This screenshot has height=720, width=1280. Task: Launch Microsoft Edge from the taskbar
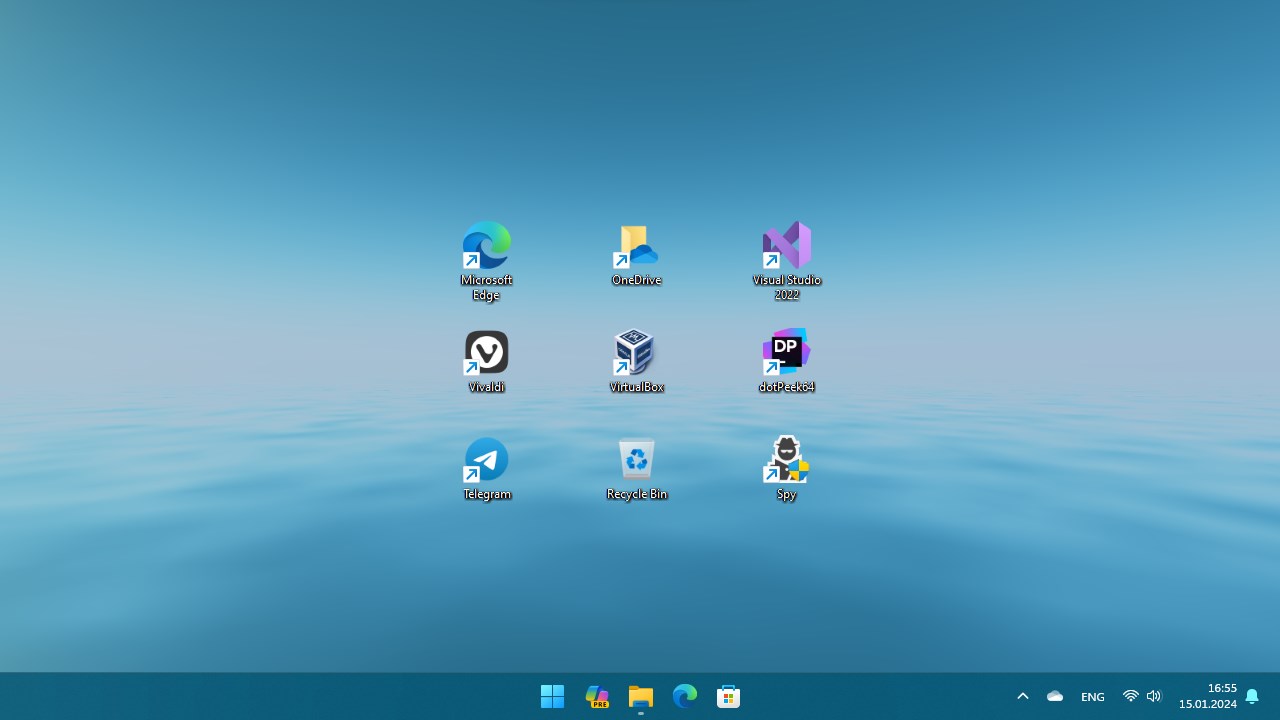click(x=685, y=696)
